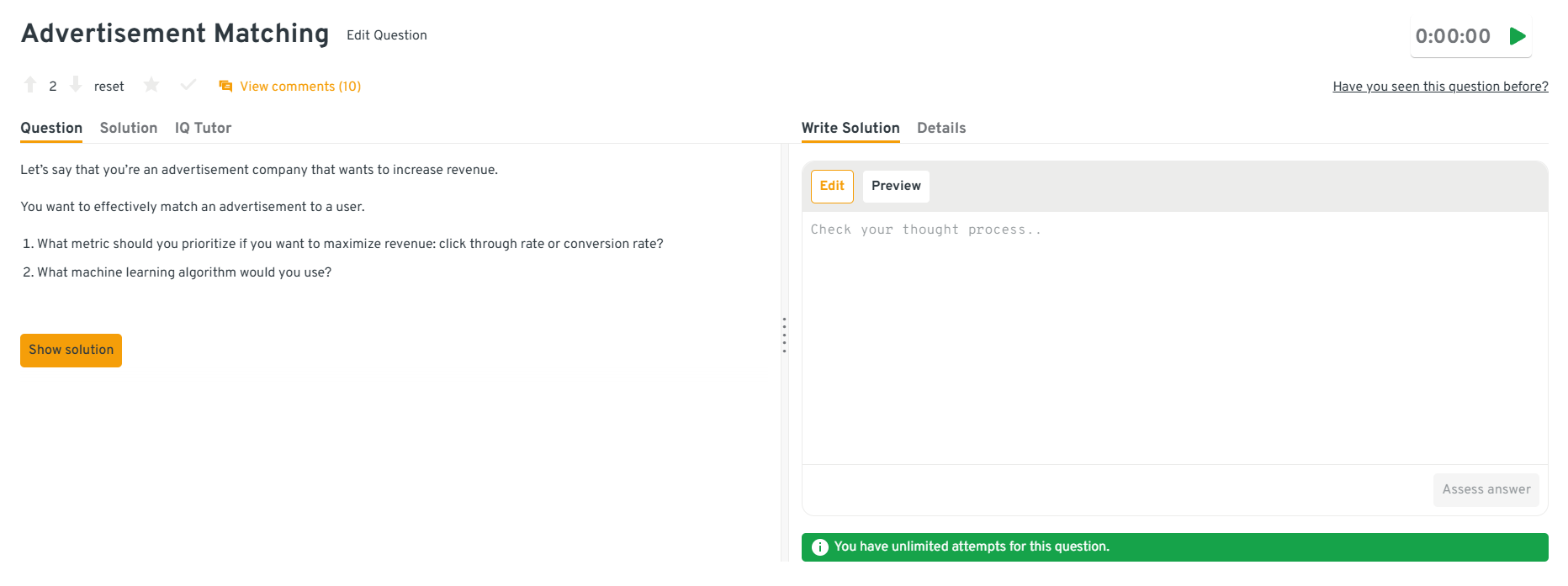Click the info icon in green banner
This screenshot has width=1568, height=586.
819,547
